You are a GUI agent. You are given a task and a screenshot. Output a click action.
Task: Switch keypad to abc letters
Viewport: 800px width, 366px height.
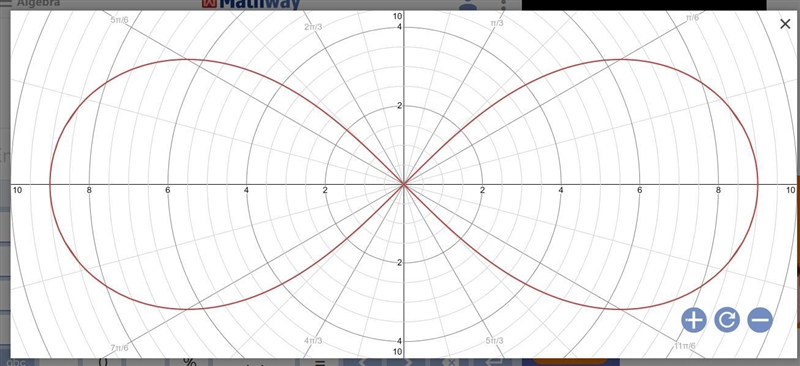click(19, 362)
